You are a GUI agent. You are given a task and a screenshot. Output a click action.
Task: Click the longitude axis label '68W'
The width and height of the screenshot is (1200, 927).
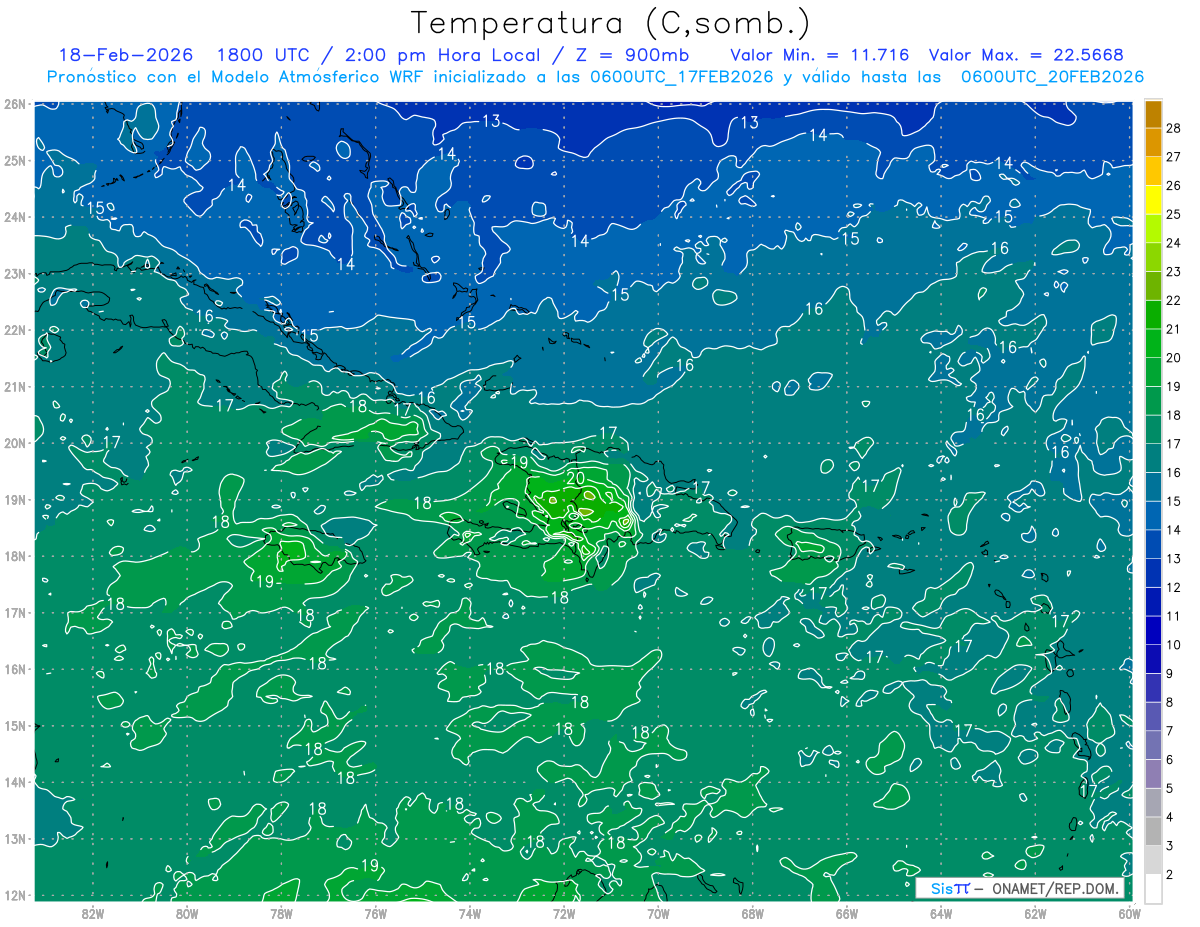click(x=752, y=913)
